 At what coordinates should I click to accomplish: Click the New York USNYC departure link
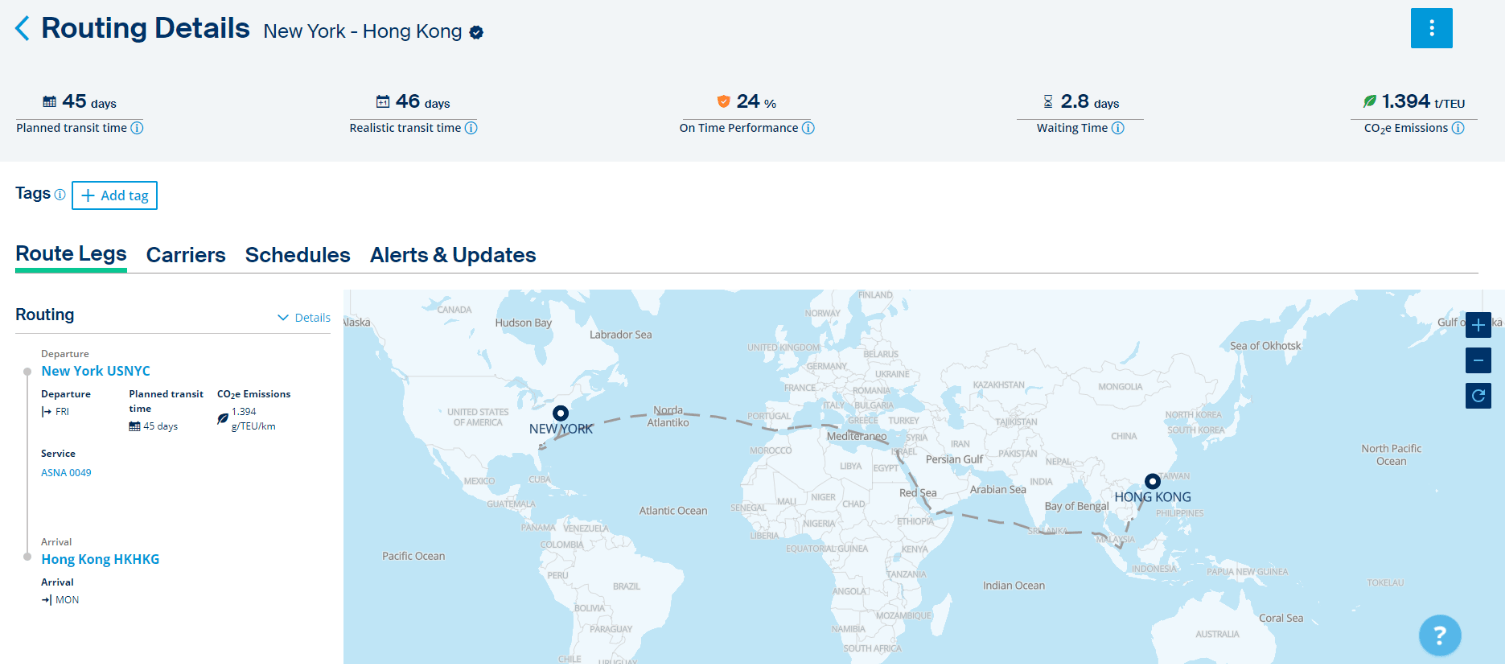click(95, 371)
